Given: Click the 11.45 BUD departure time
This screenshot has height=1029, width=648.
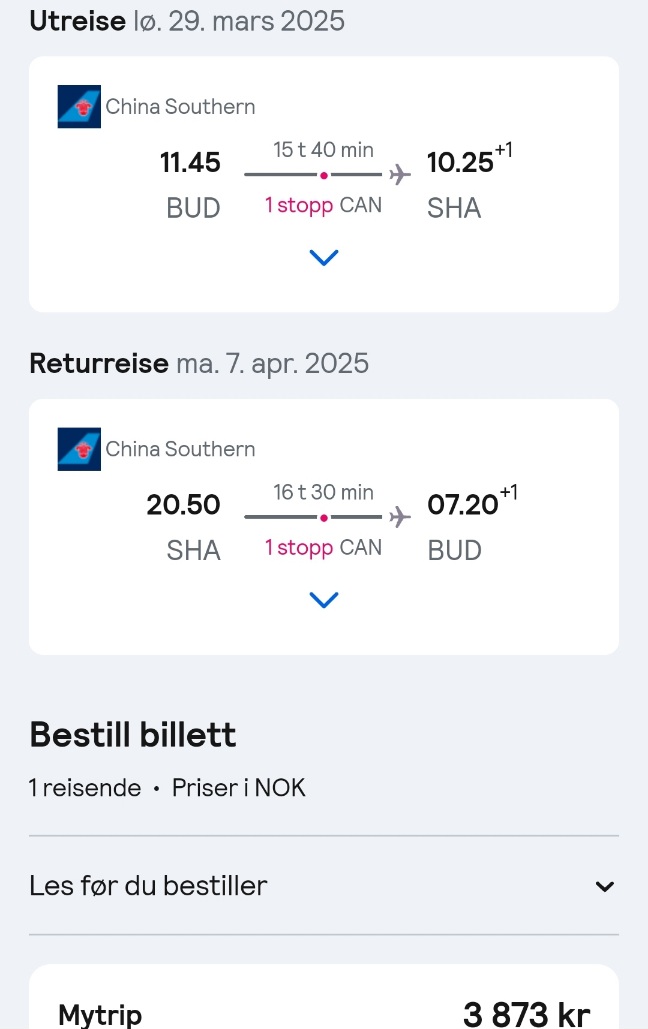Looking at the screenshot, I should coord(190,184).
